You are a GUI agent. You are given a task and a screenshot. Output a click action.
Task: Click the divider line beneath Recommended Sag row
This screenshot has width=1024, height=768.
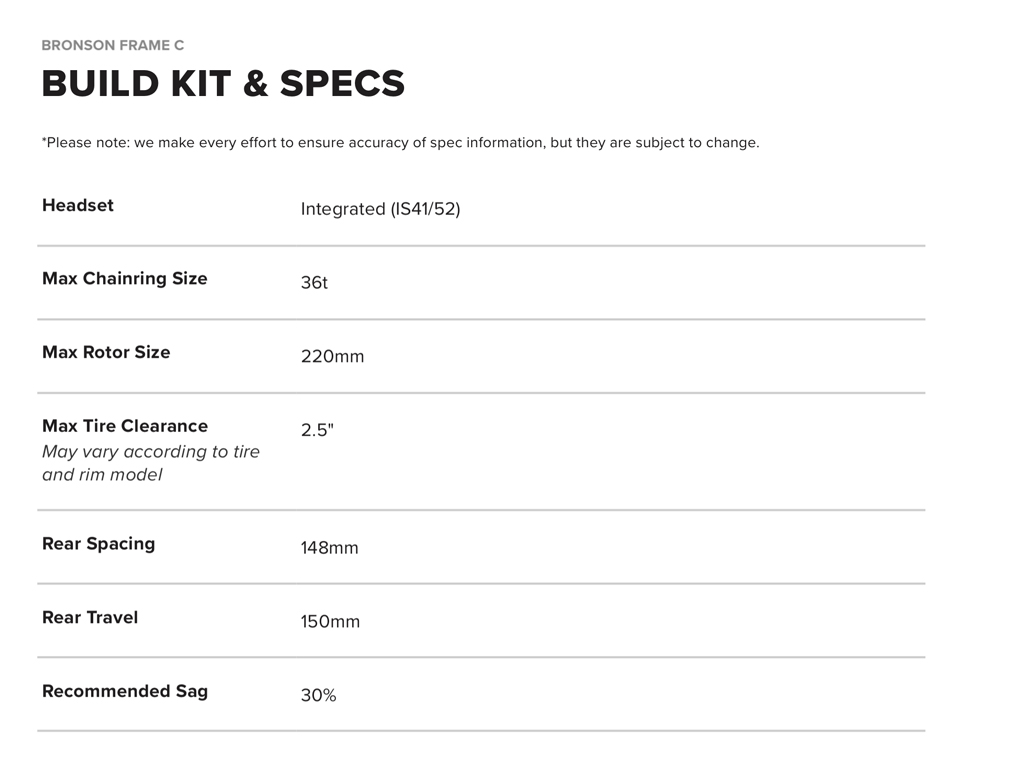[x=481, y=731]
